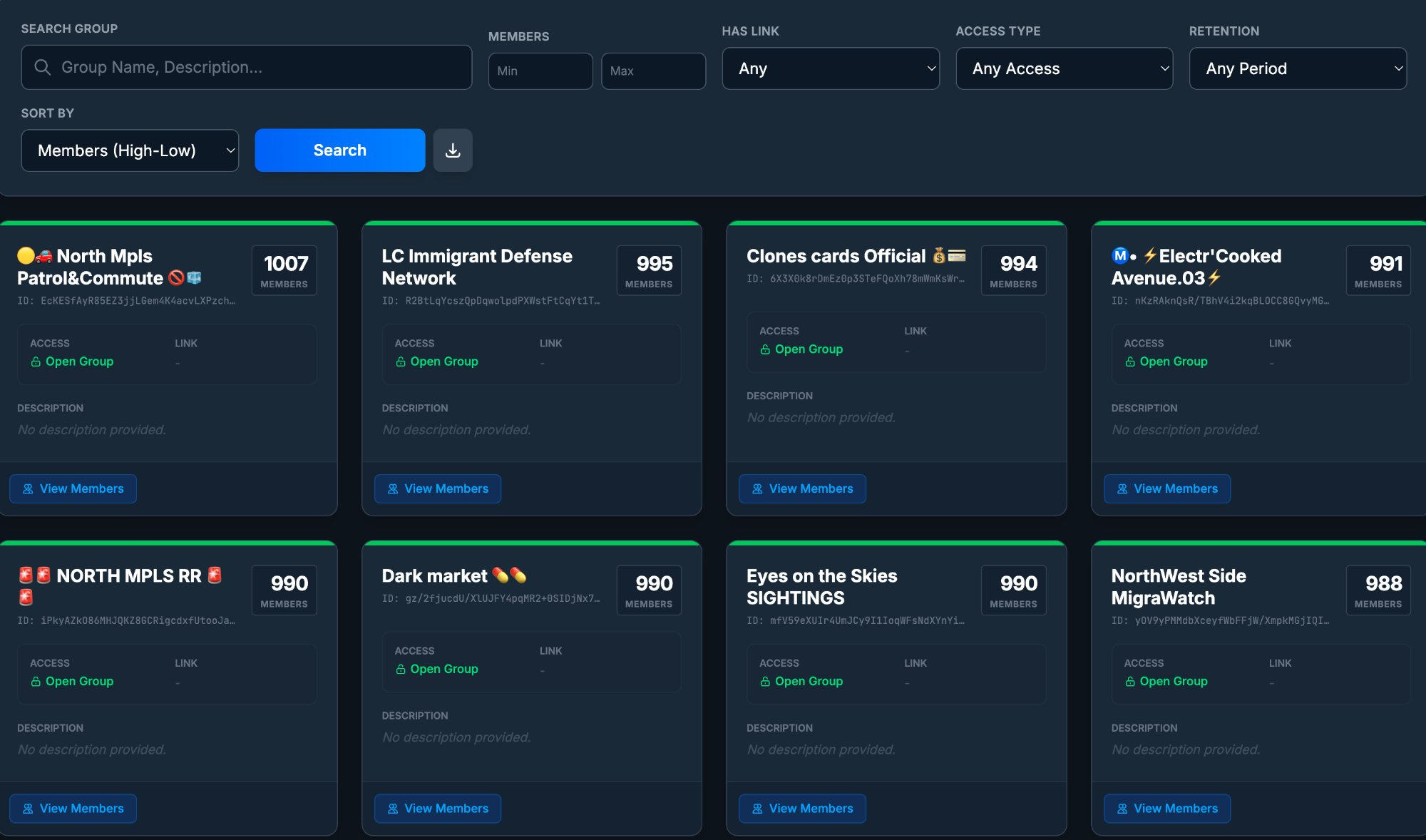Expand the Access Type dropdown

1064,68
